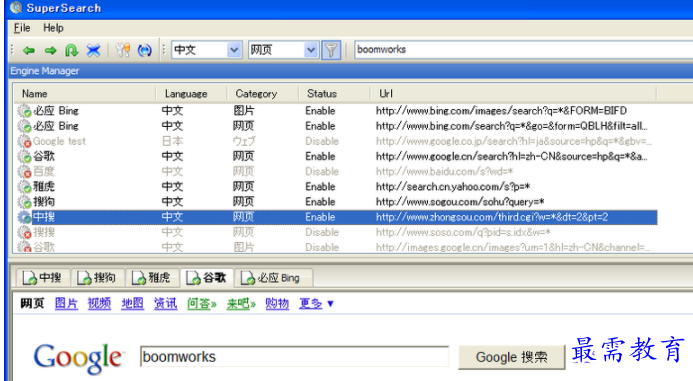The width and height of the screenshot is (693, 381).
Task: Click the 必应 Bing 网页 row icon
Action: 24,126
